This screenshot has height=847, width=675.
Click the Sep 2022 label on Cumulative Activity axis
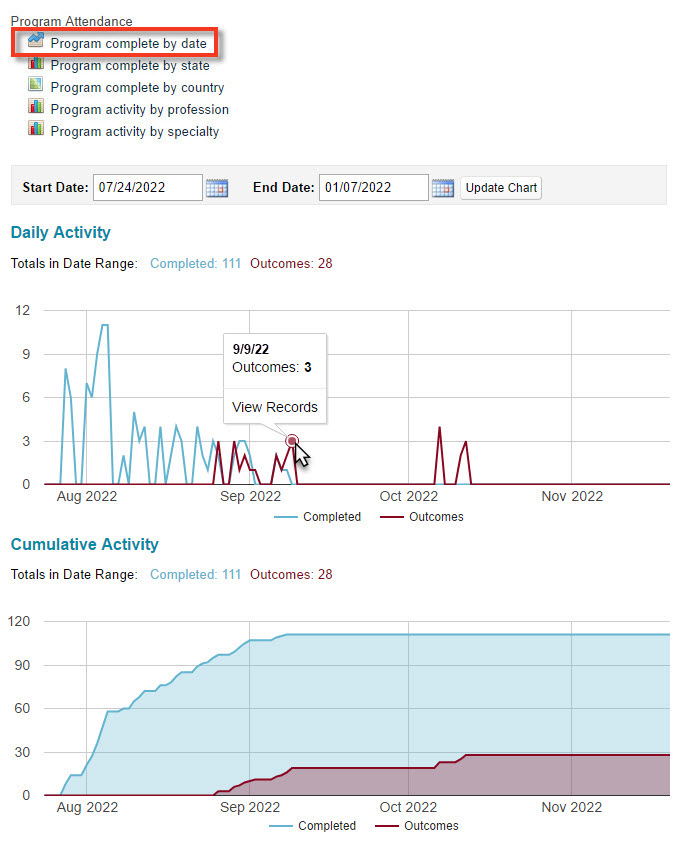click(250, 807)
